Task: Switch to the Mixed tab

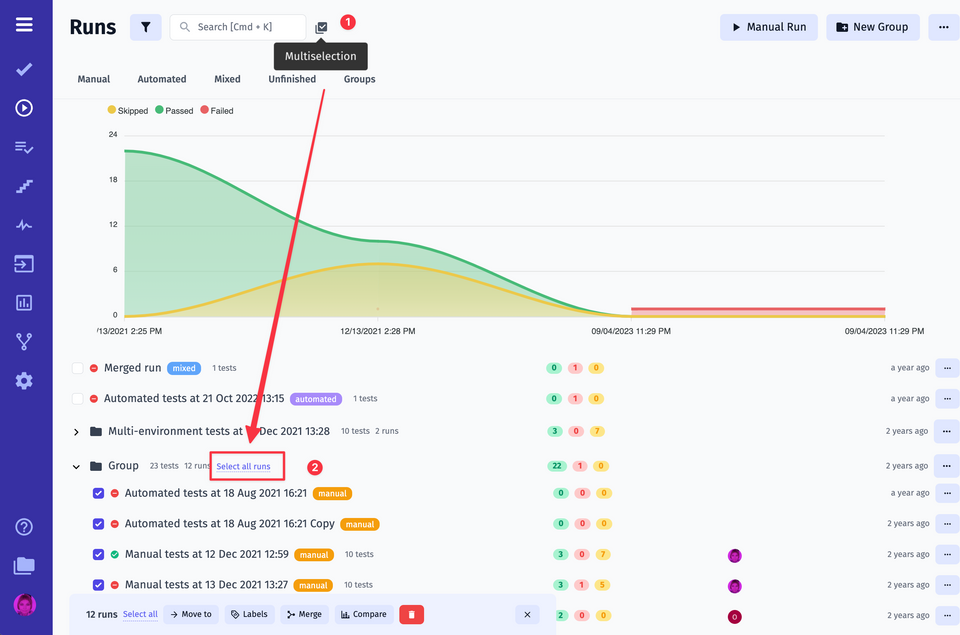Action: click(227, 79)
